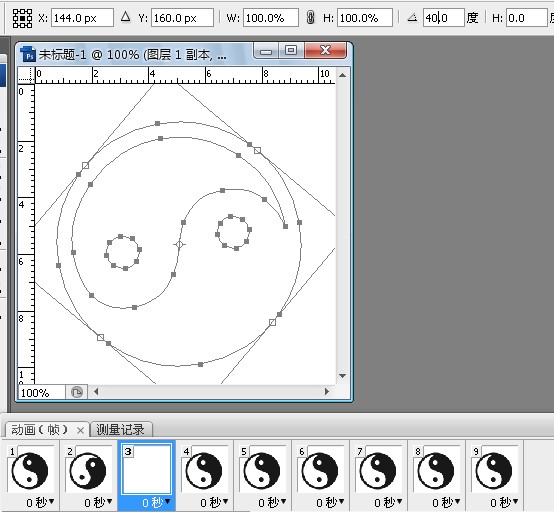Open frame 6 delay dropdown 0 秒

point(330,502)
